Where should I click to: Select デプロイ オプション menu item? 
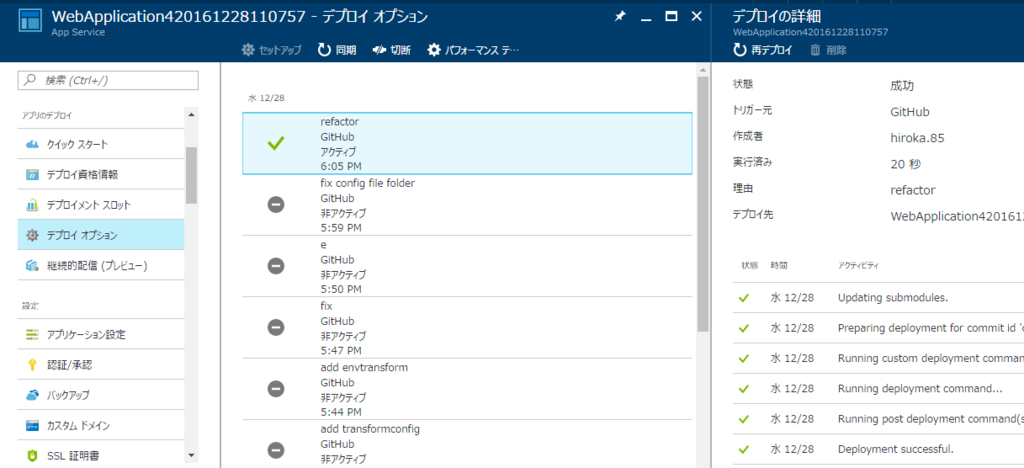(x=101, y=236)
